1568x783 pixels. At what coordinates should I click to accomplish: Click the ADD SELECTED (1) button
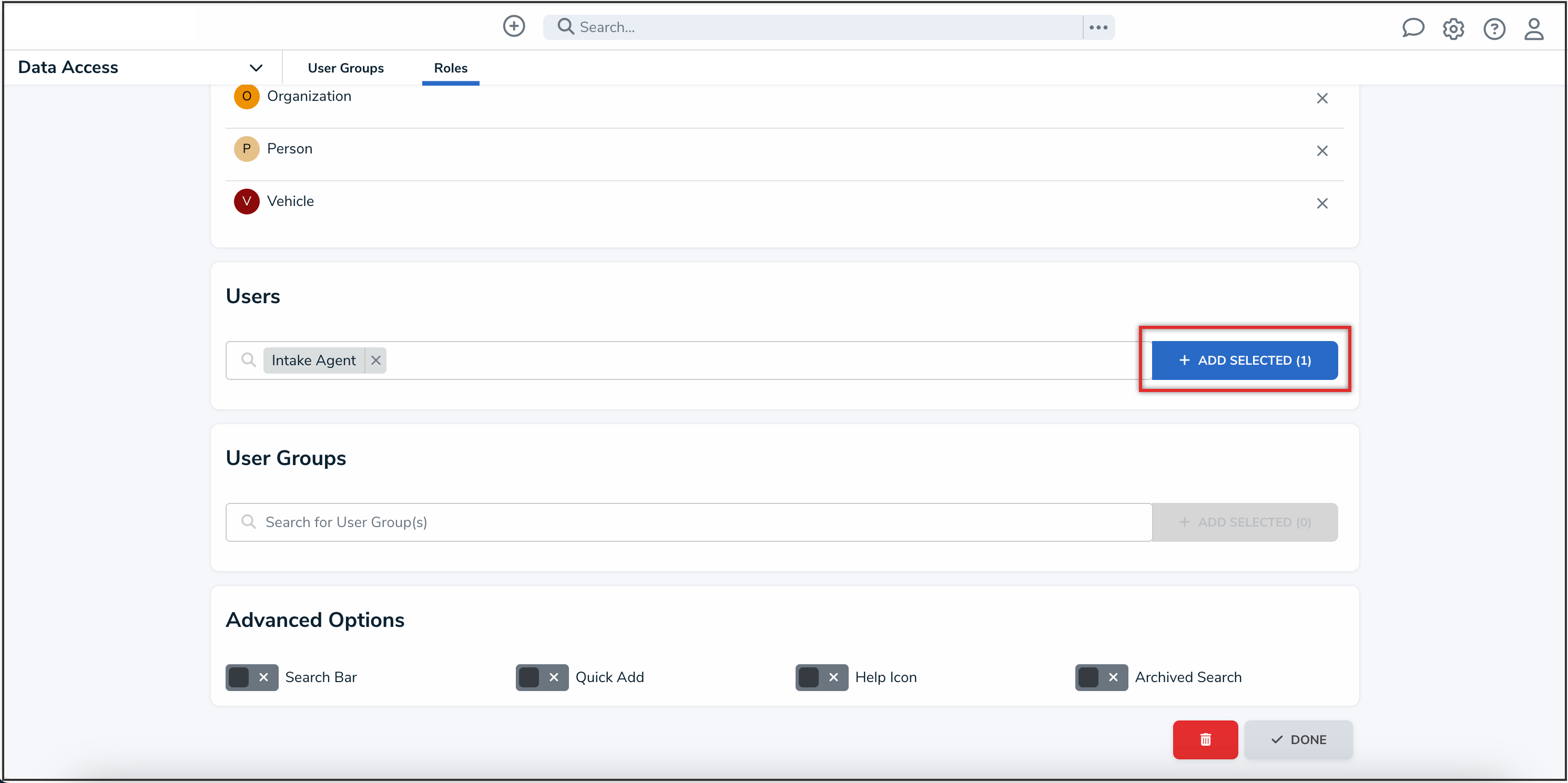coord(1244,360)
